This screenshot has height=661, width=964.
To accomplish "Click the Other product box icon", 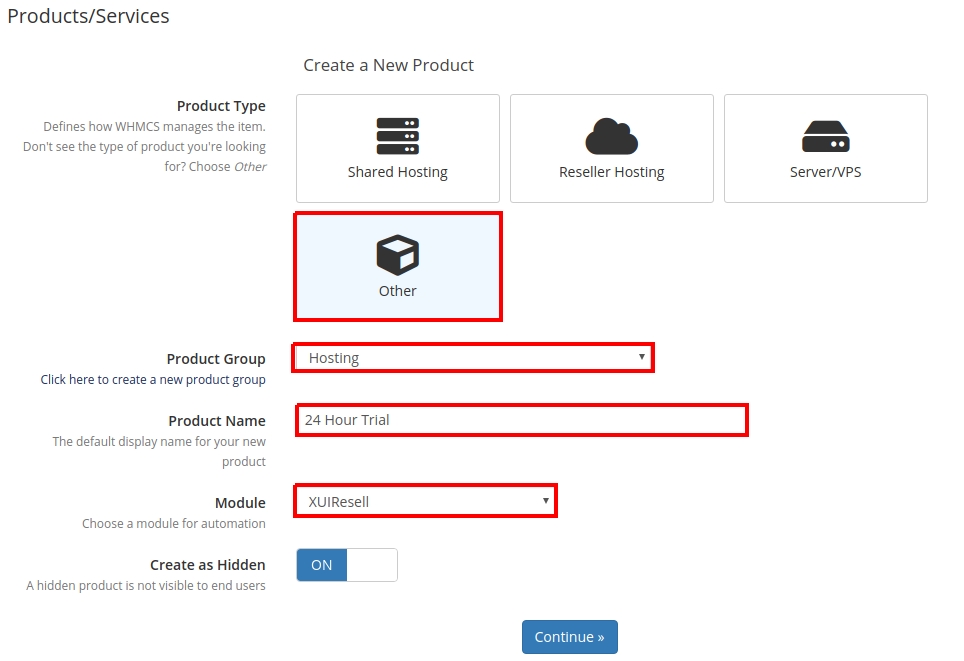I will 397,255.
